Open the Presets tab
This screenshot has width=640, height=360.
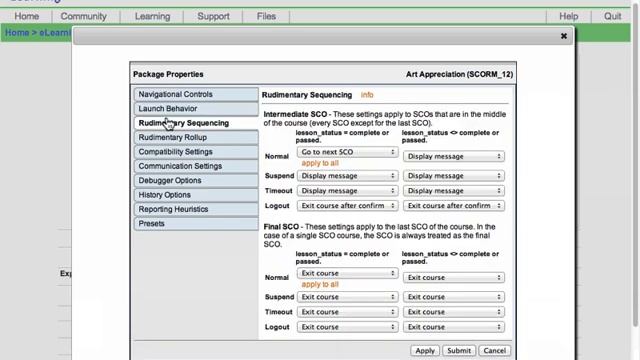pyautogui.click(x=196, y=224)
